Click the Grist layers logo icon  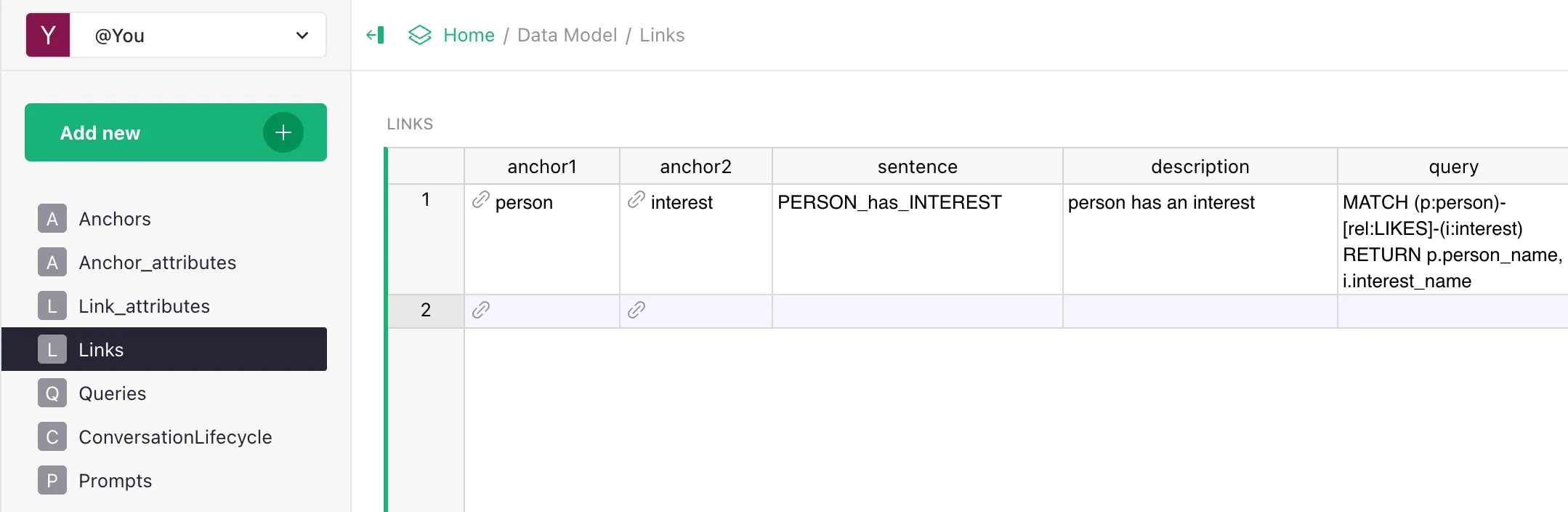coord(420,35)
